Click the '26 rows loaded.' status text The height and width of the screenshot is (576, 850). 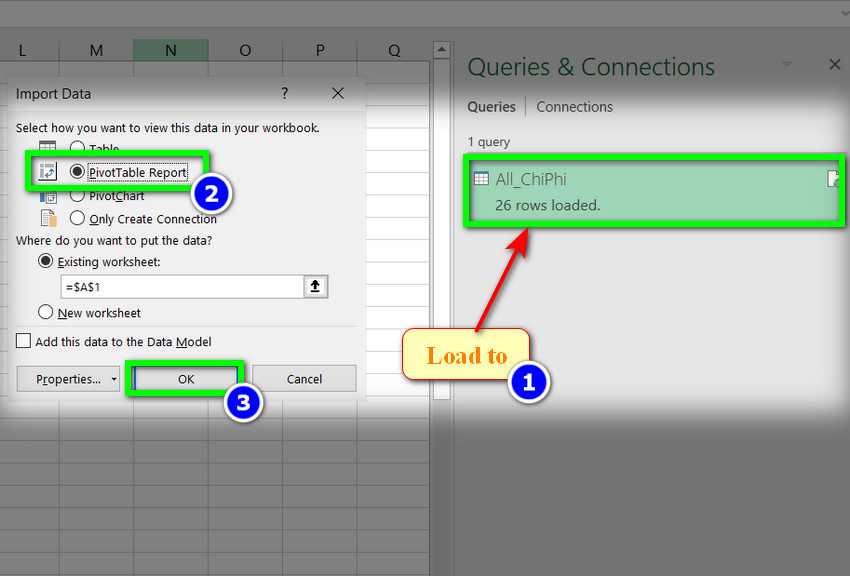(548, 205)
